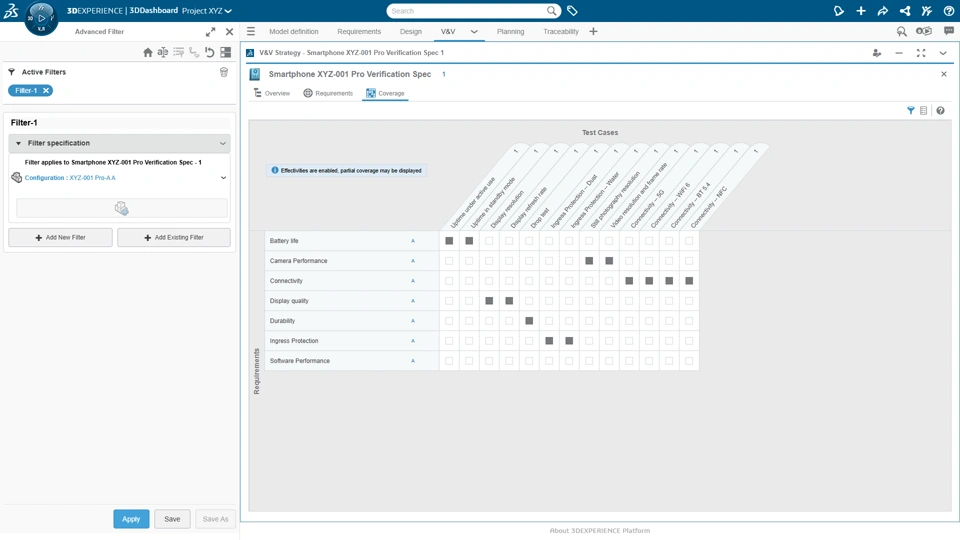Open the comments chat icon at top right
Screen dimensions: 960x540
[949, 31]
